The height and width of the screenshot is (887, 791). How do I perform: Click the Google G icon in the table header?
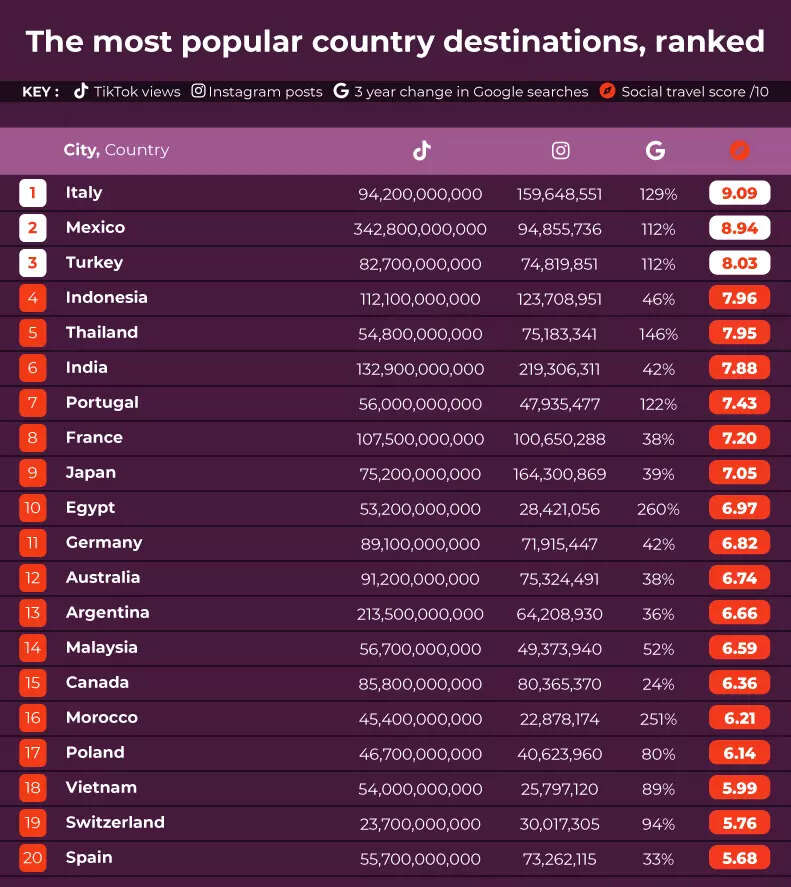click(x=655, y=150)
